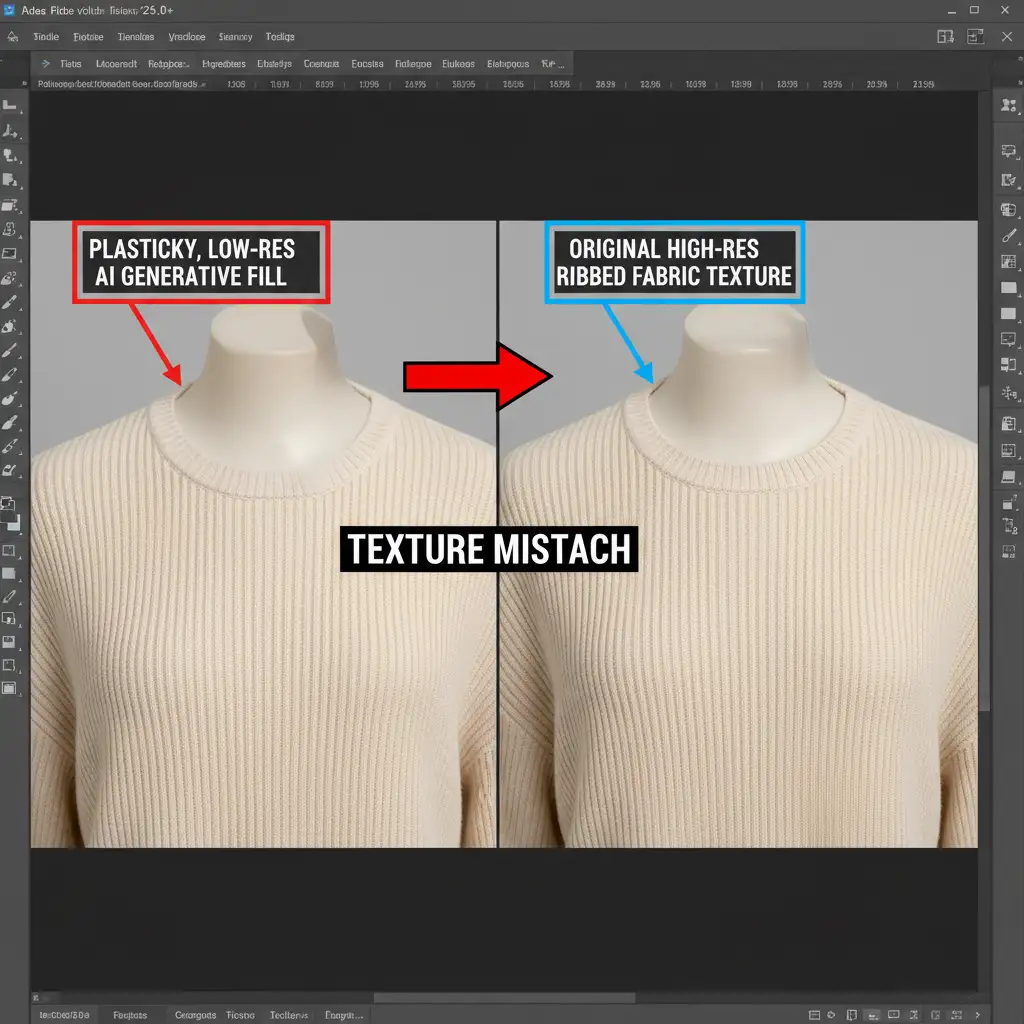Open the brush panel icon in the right dock
Viewport: 1024px width, 1024px height.
point(1008,236)
